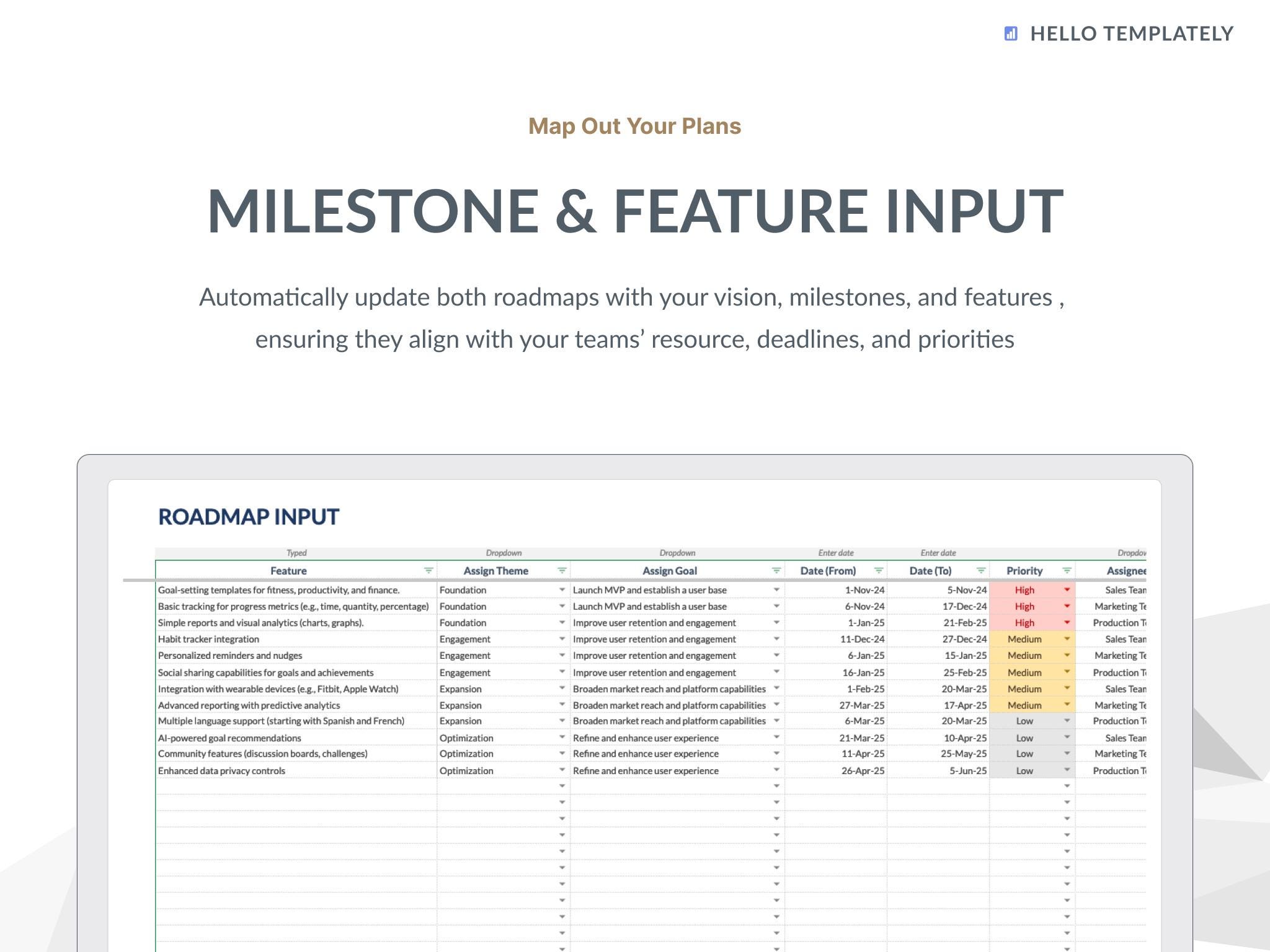Click the Sales Team assignee in first data row
Screen dimensions: 1270x952
coord(1111,590)
